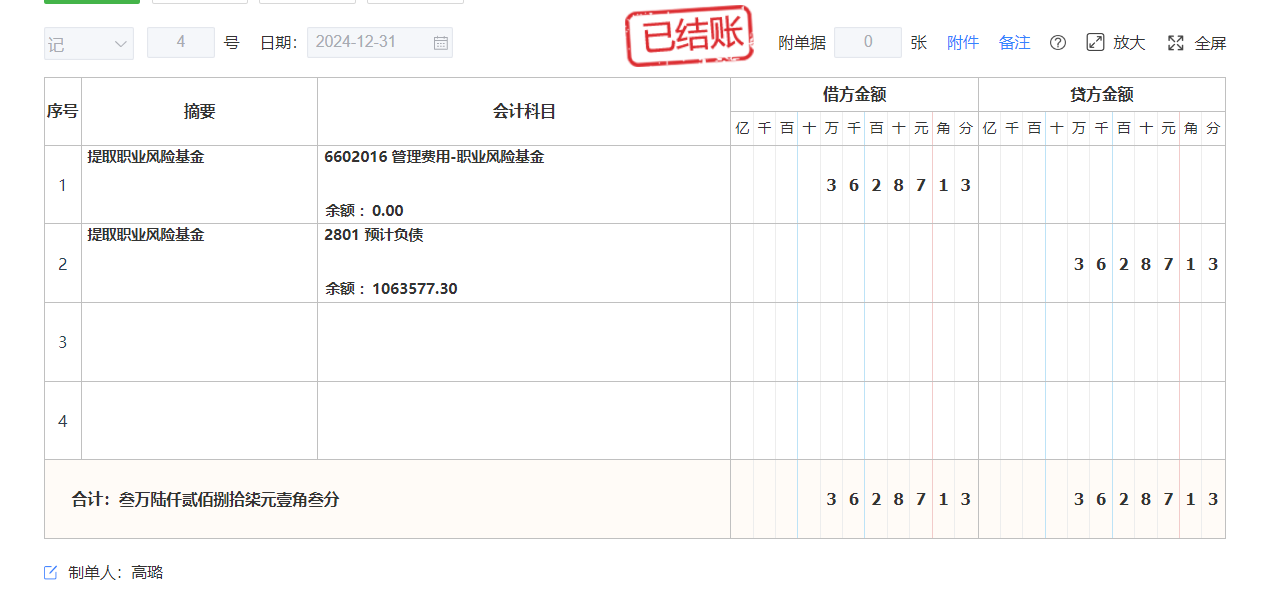Click the red 已结账 stamp
This screenshot has width=1272, height=604.
[x=689, y=38]
